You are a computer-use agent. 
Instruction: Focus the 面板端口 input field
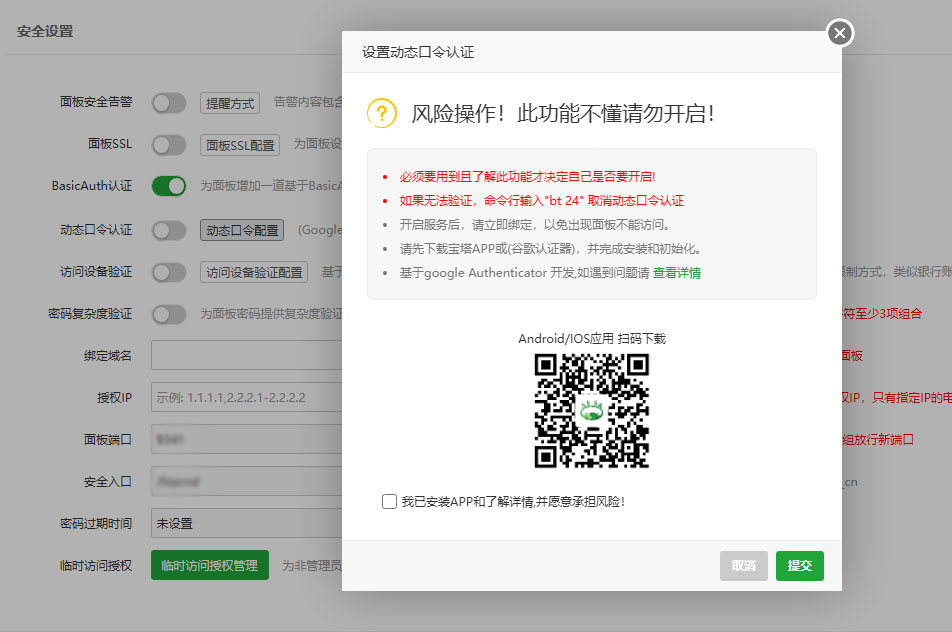(x=246, y=440)
